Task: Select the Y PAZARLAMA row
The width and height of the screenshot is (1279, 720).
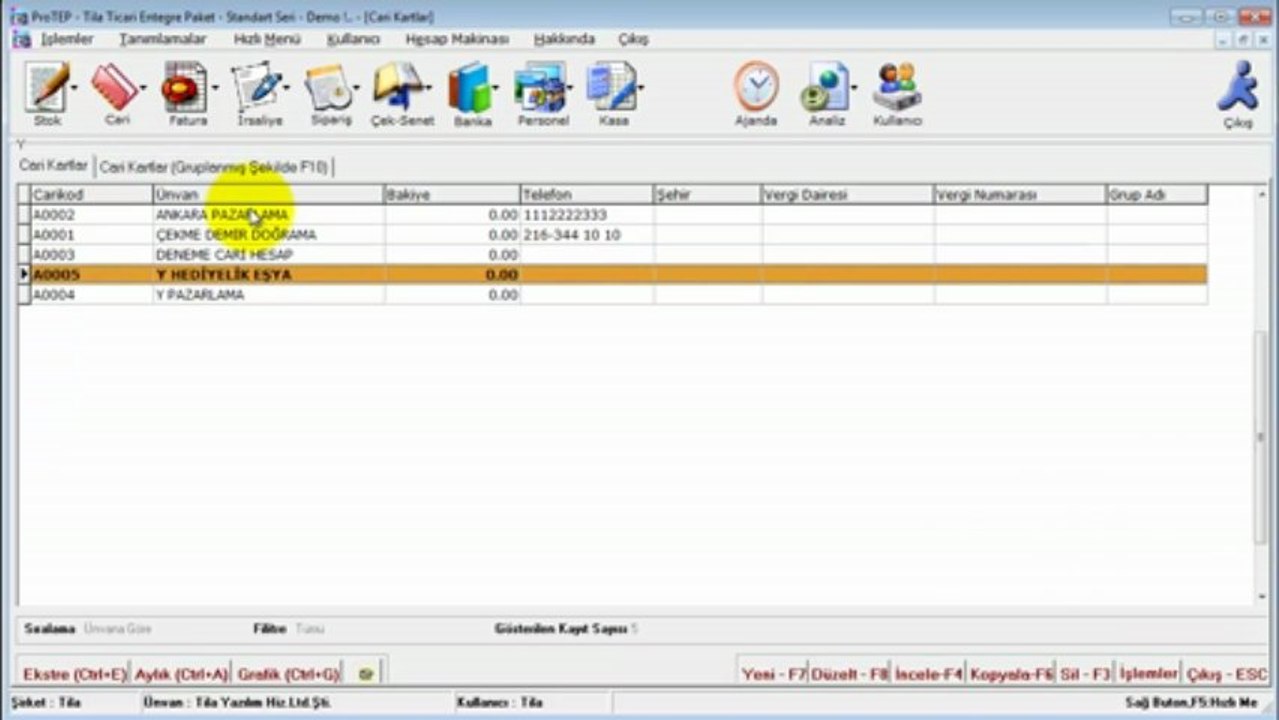Action: pyautogui.click(x=613, y=295)
